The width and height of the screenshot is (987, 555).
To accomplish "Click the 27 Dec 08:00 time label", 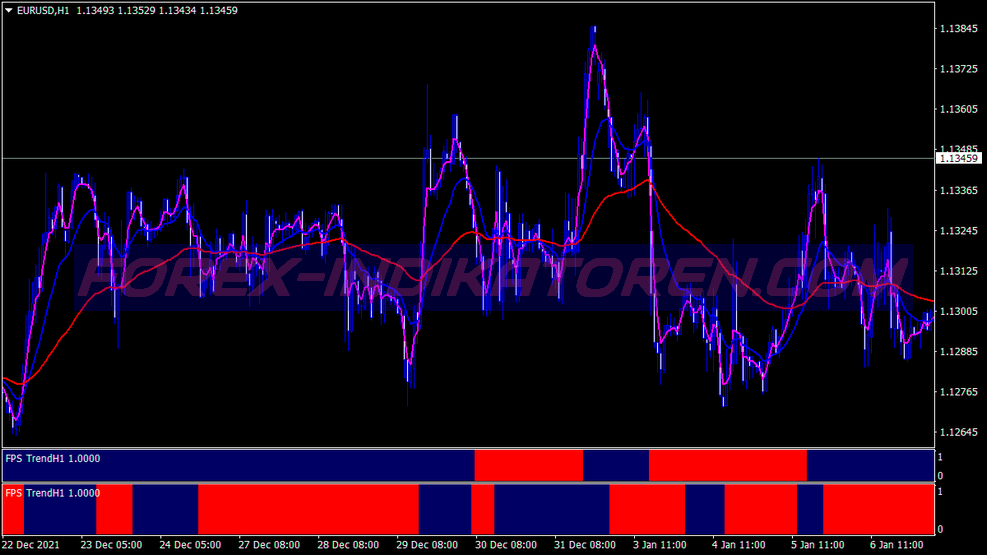I will coord(269,545).
